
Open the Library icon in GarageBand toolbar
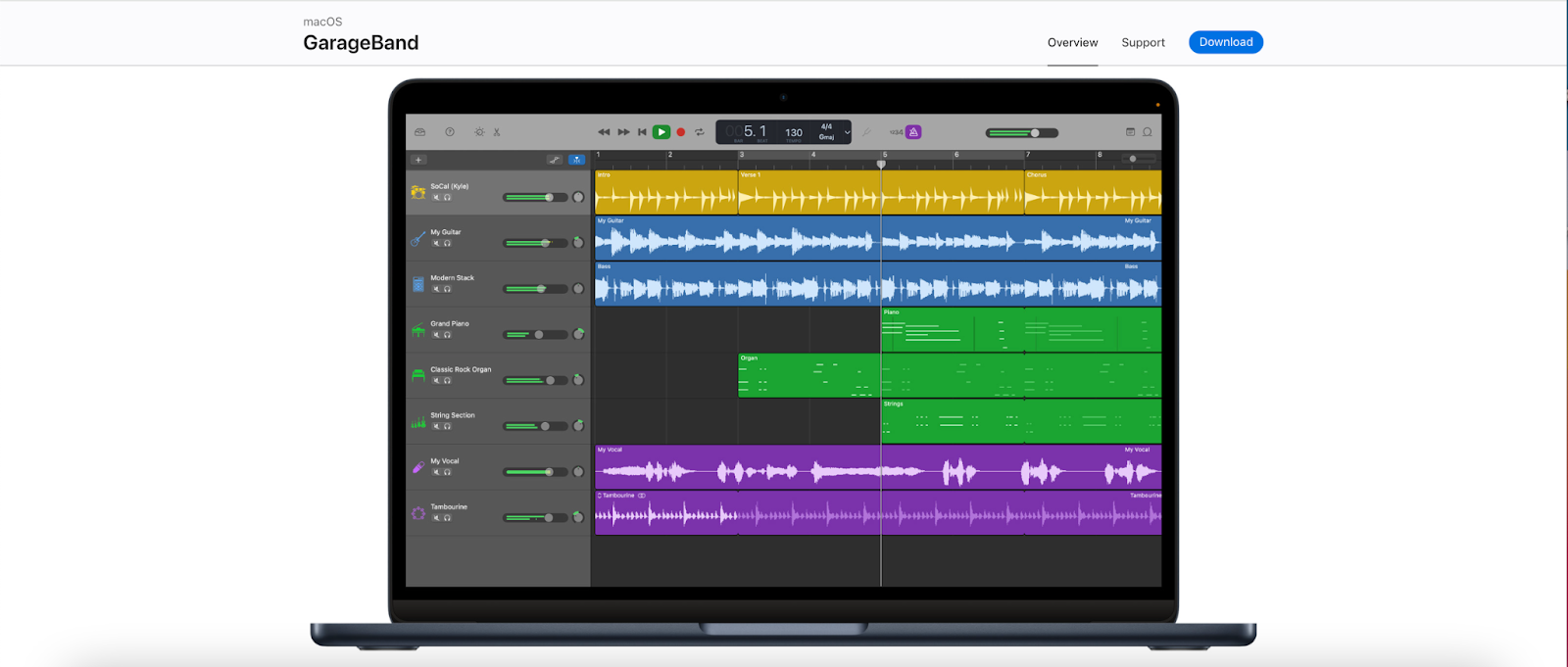tap(419, 132)
